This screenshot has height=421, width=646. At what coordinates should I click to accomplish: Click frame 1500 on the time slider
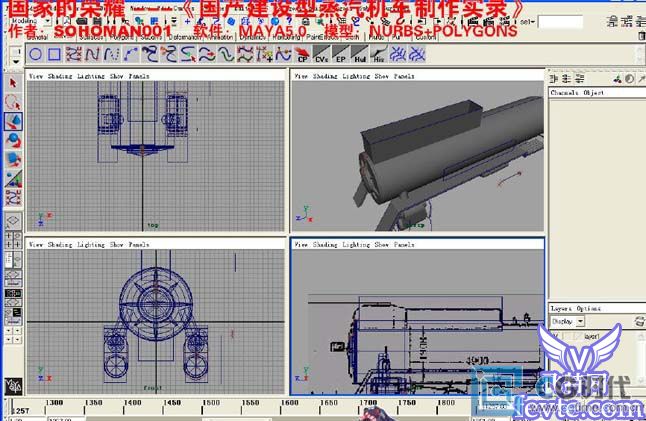coord(211,404)
